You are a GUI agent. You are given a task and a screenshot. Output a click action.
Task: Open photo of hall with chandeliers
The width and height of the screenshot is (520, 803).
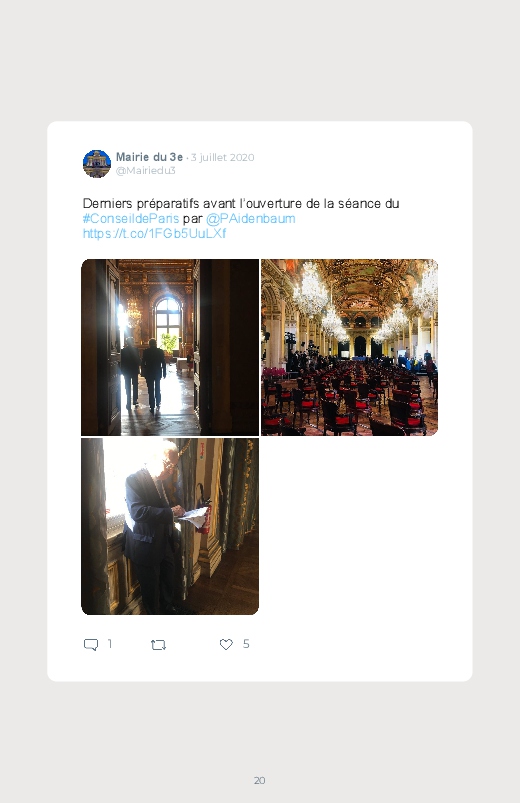(349, 347)
